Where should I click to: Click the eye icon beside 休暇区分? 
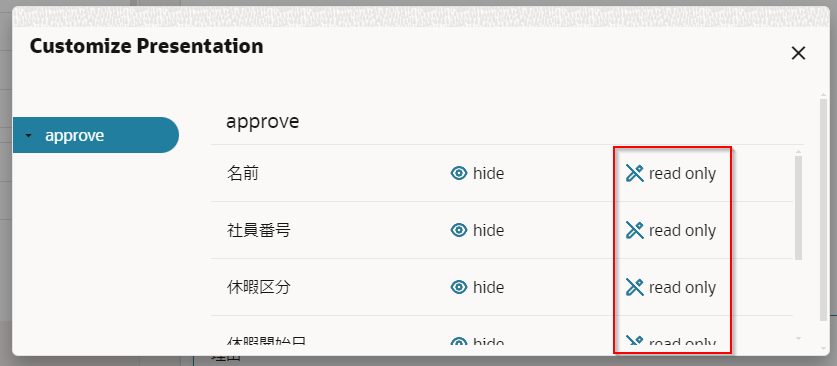[x=459, y=287]
